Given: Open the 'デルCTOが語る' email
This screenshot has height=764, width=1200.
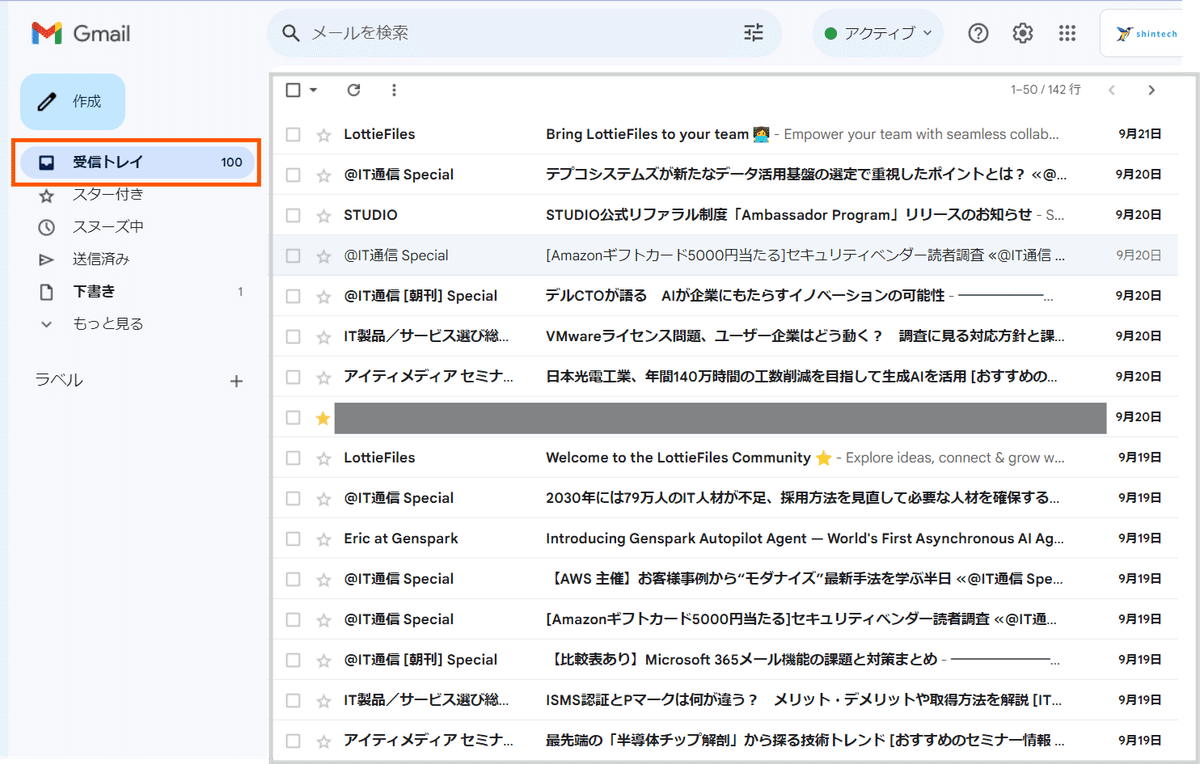Looking at the screenshot, I should click(x=725, y=296).
